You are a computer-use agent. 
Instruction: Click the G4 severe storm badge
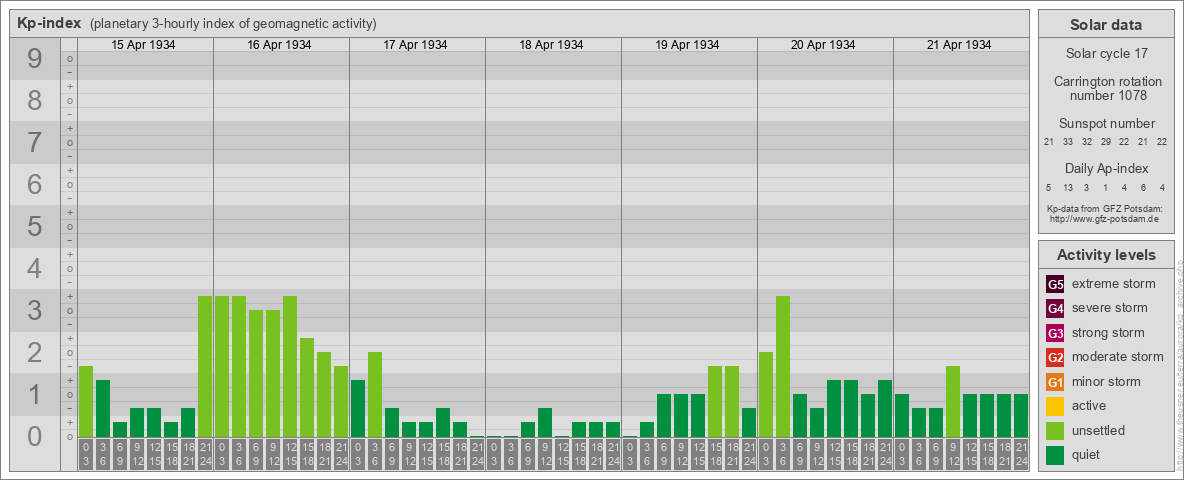[1055, 309]
